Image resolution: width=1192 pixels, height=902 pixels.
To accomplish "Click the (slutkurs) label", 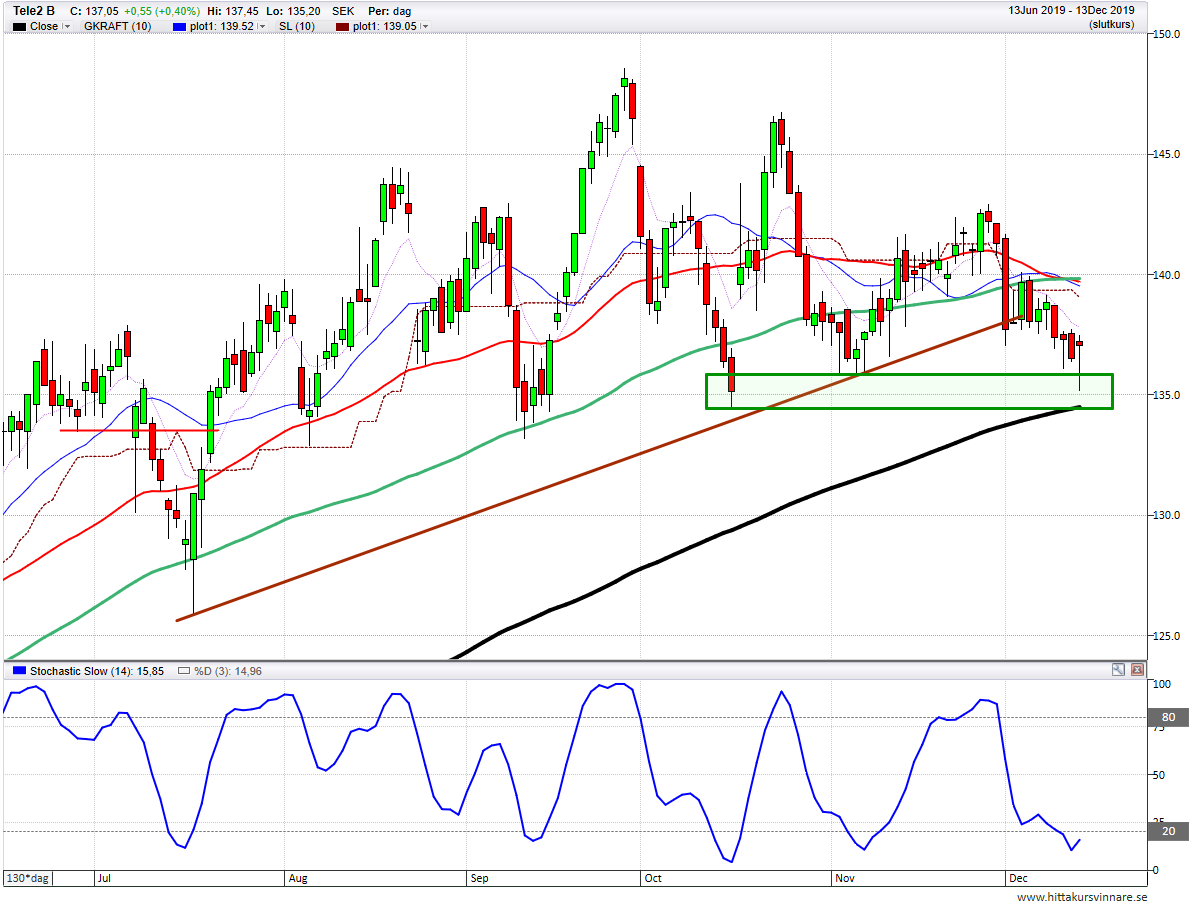I will [1111, 24].
